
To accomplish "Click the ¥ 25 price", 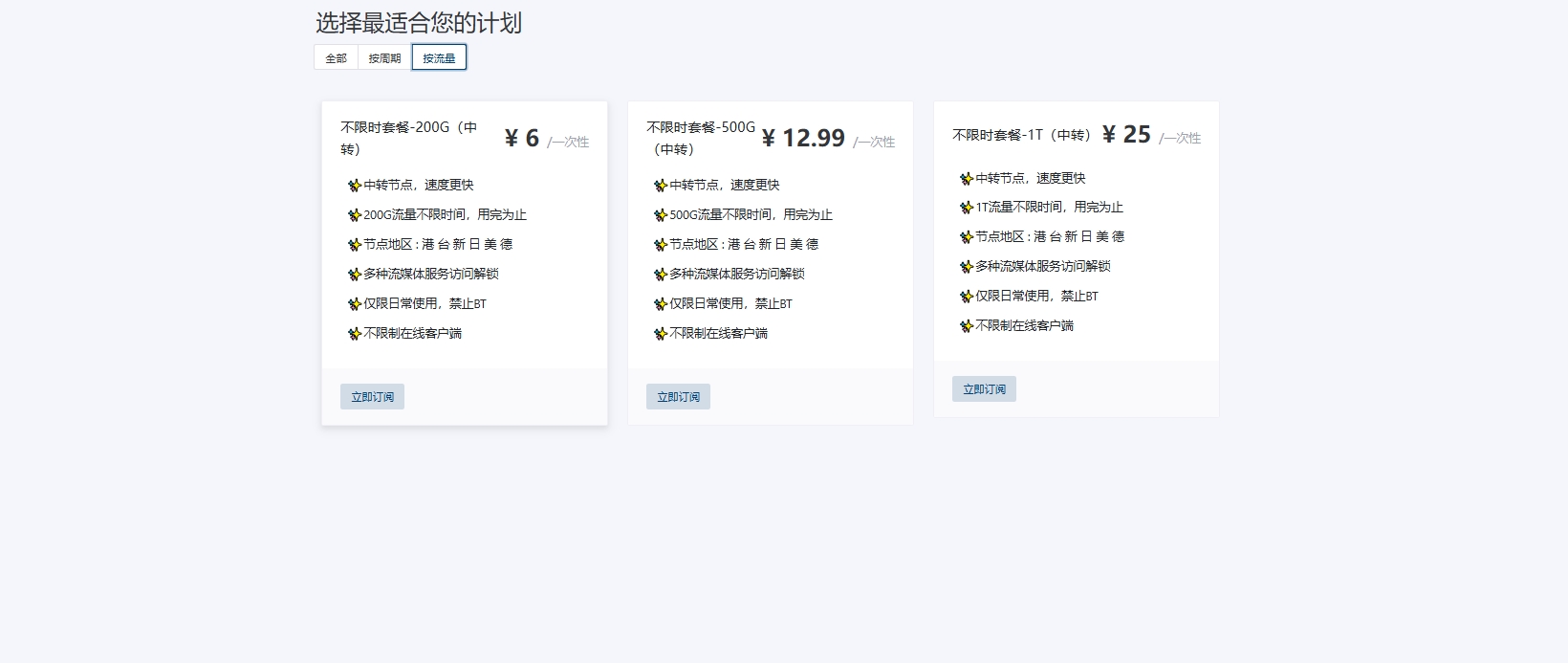I will [1126, 134].
